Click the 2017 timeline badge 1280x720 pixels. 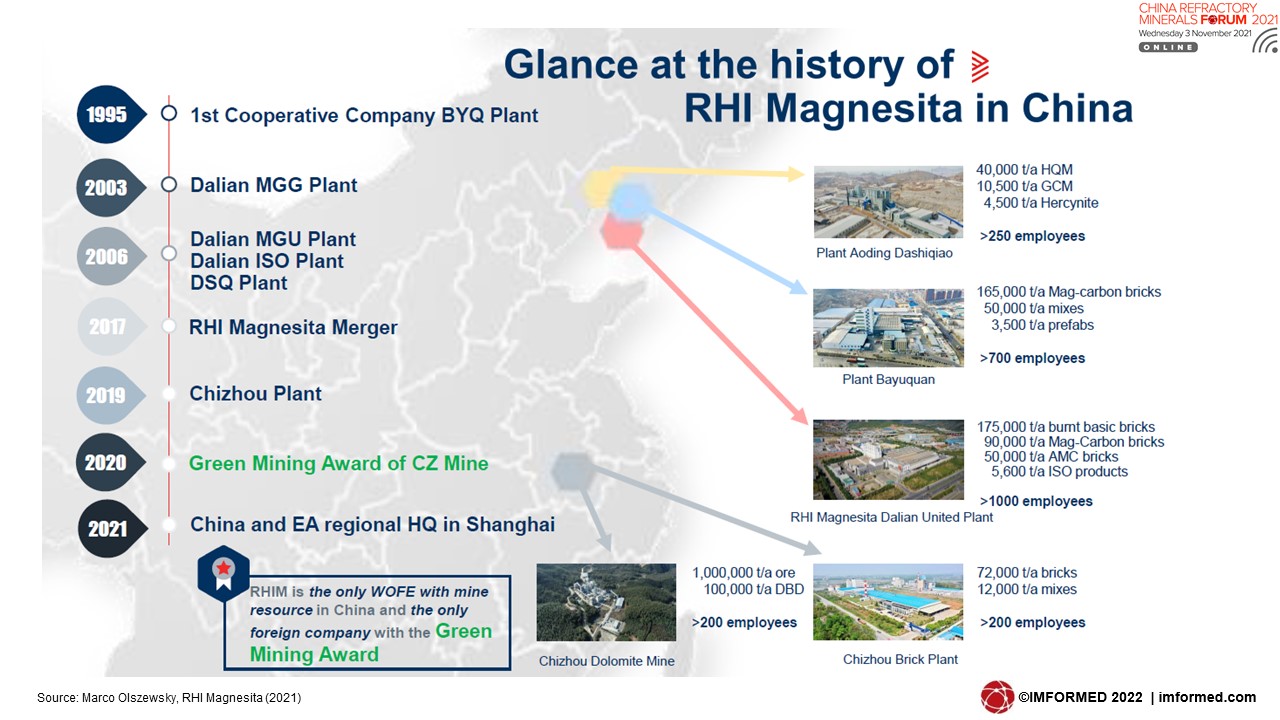[x=112, y=327]
